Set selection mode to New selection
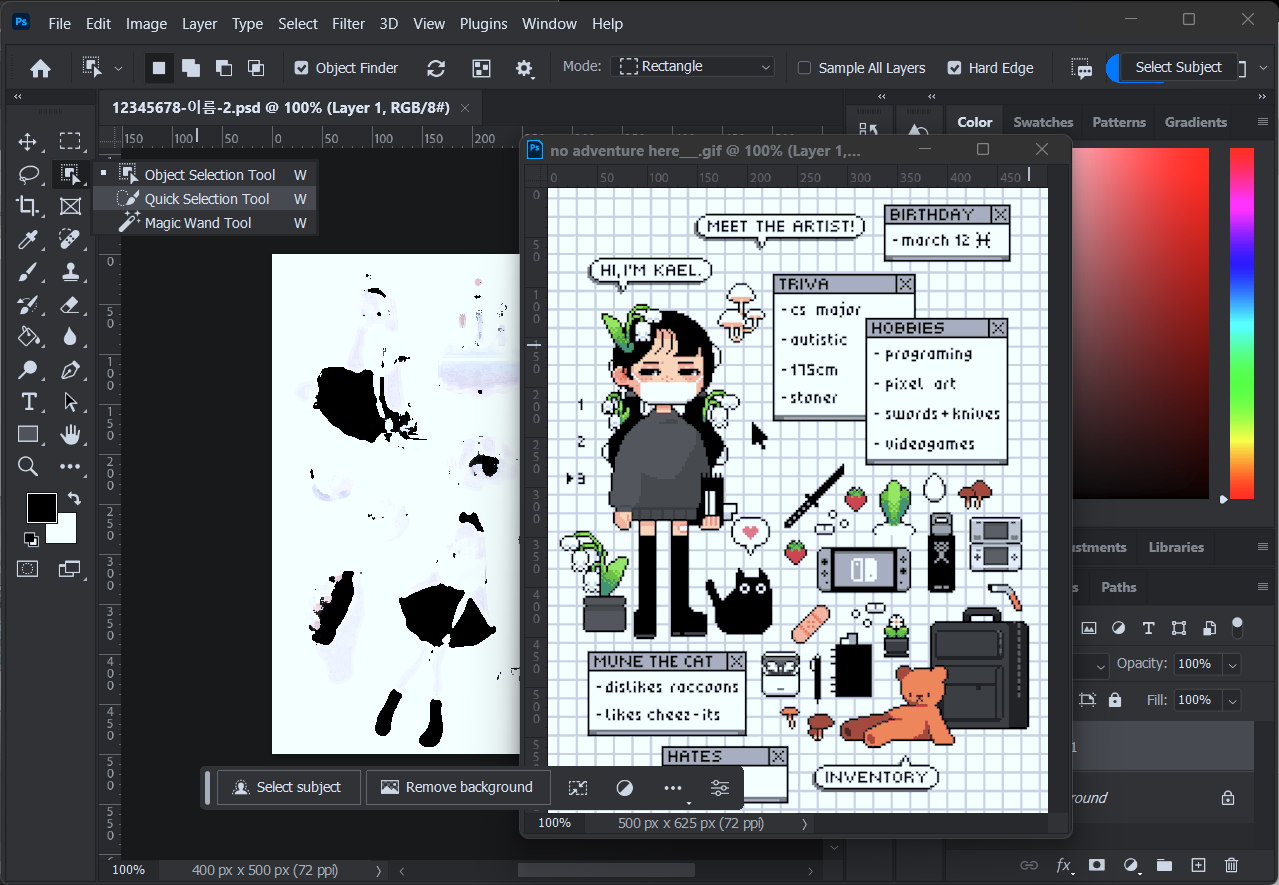This screenshot has width=1279, height=885. pyautogui.click(x=158, y=68)
